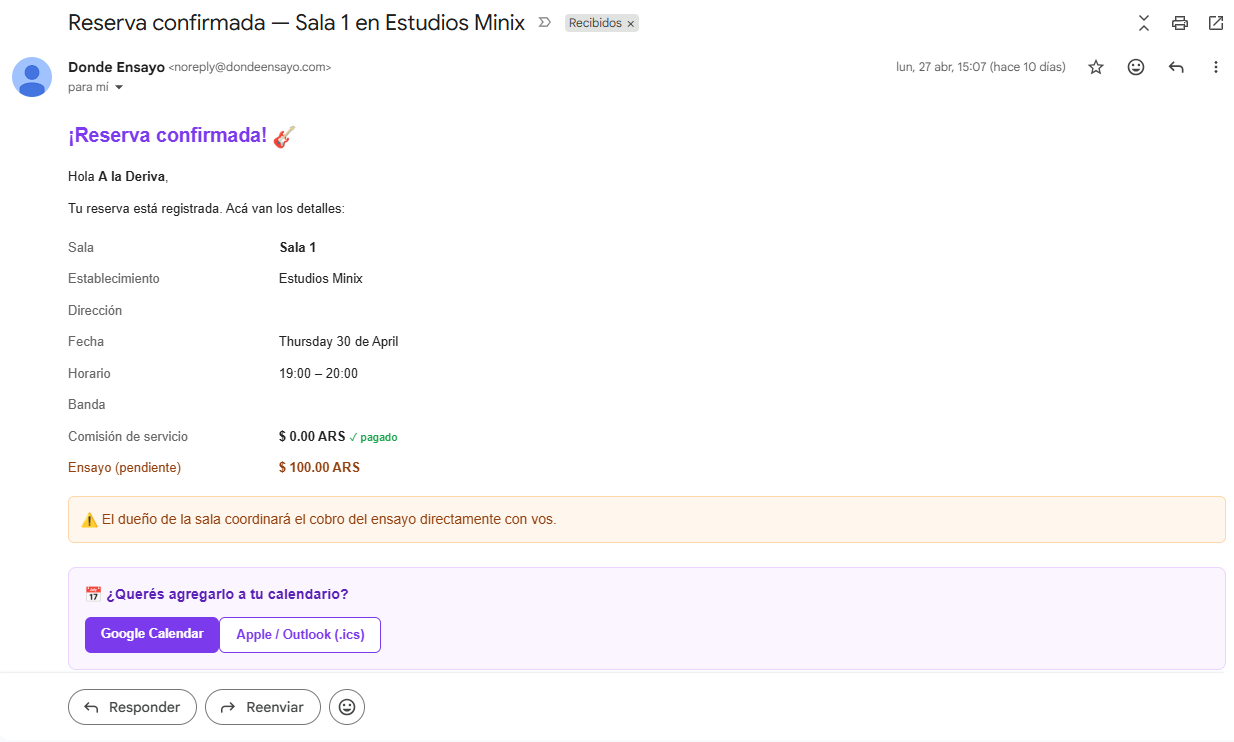
Task: Click the '$ 0.00 ARS' commission amount
Action: [312, 436]
